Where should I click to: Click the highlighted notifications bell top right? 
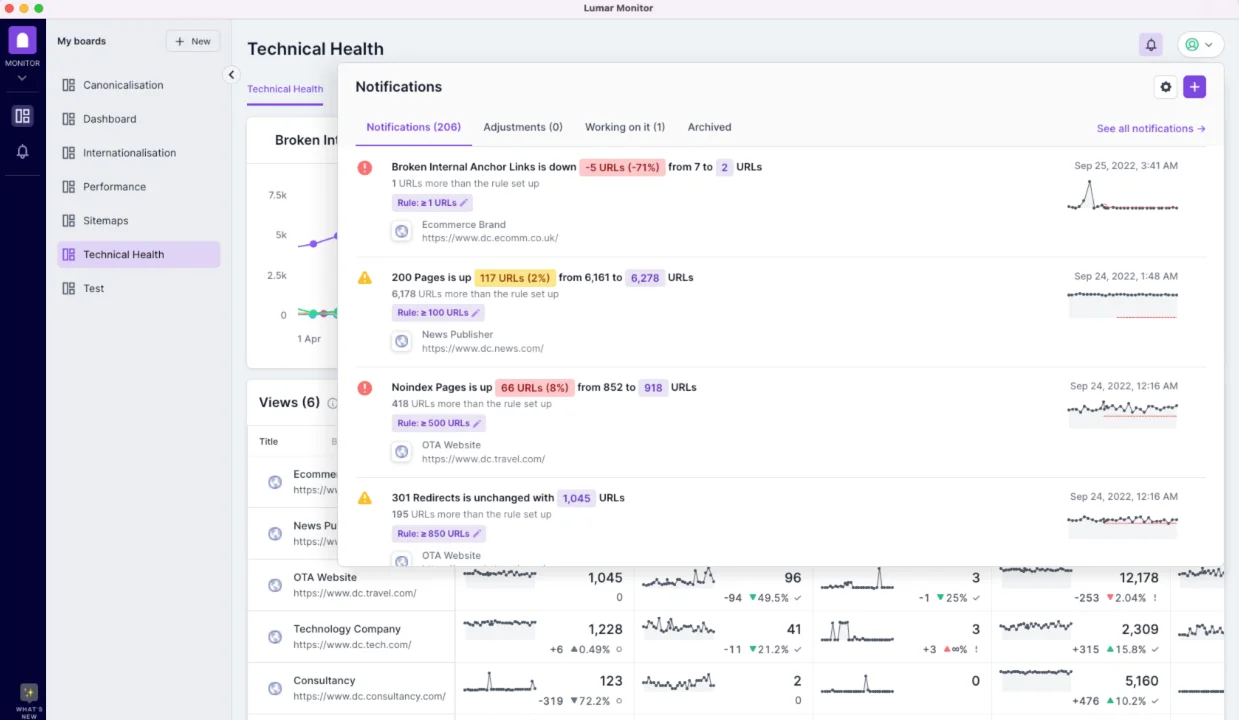(1150, 44)
